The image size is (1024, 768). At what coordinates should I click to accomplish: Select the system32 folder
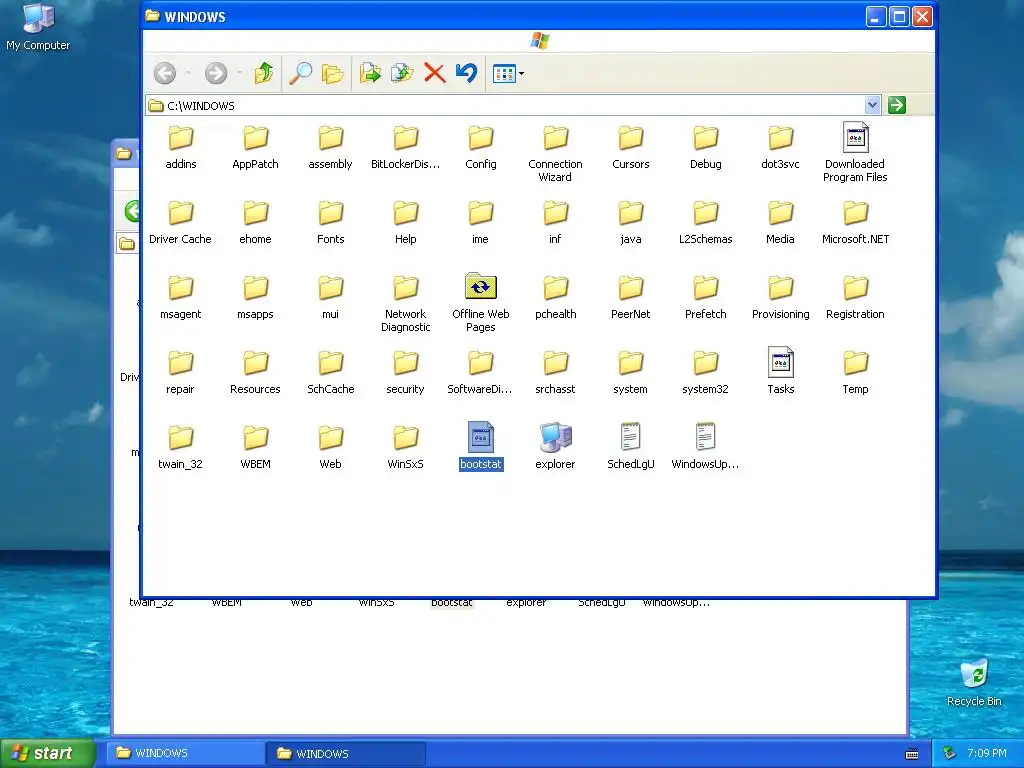(x=705, y=372)
